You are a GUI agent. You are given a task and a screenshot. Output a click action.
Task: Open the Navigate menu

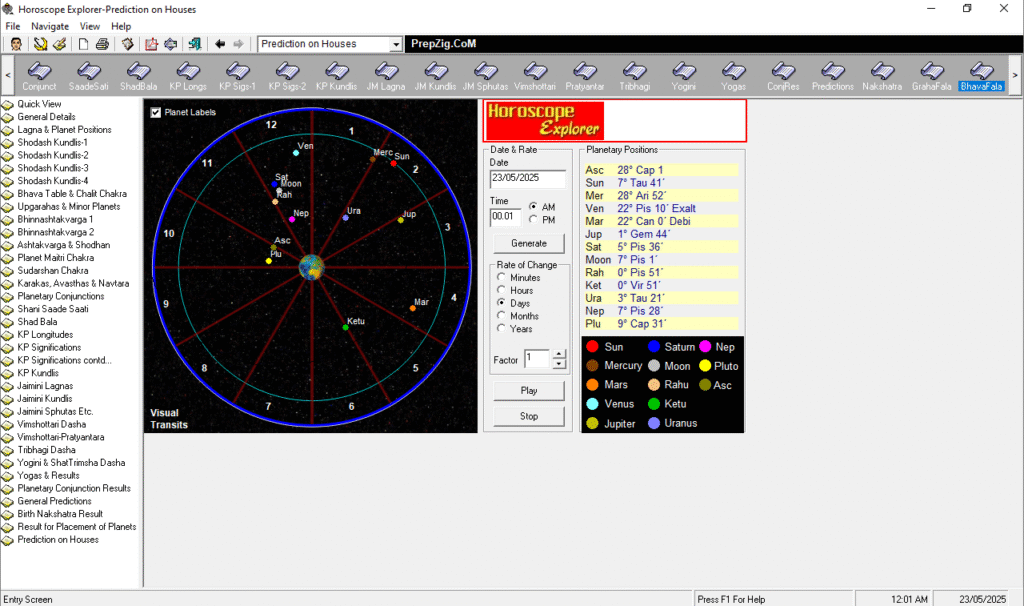(x=50, y=26)
